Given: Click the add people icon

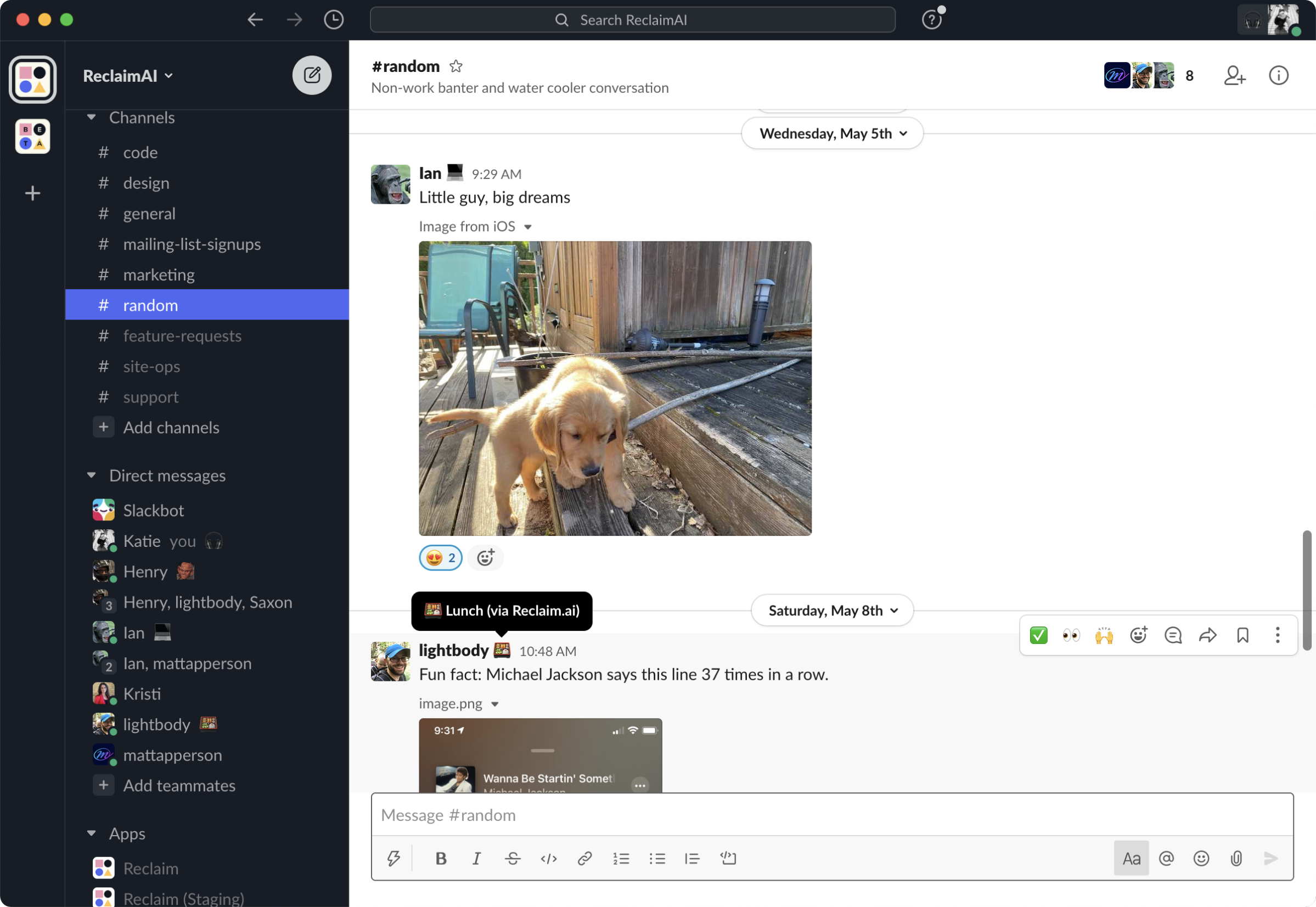Looking at the screenshot, I should point(1234,76).
